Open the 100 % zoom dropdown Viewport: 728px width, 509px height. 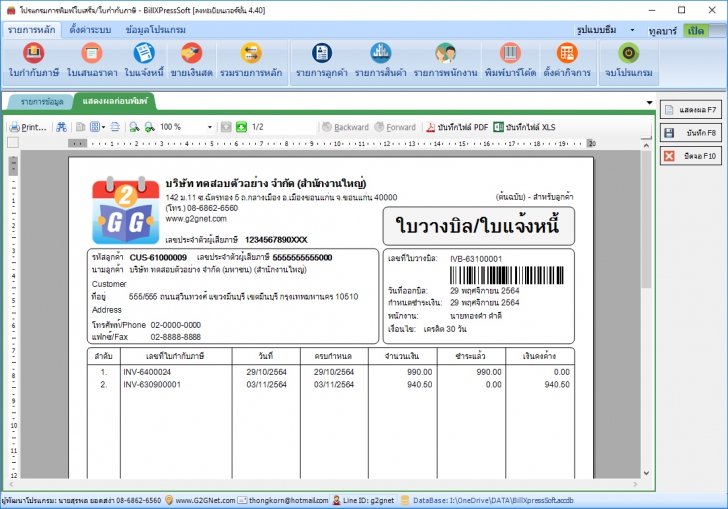pos(209,127)
